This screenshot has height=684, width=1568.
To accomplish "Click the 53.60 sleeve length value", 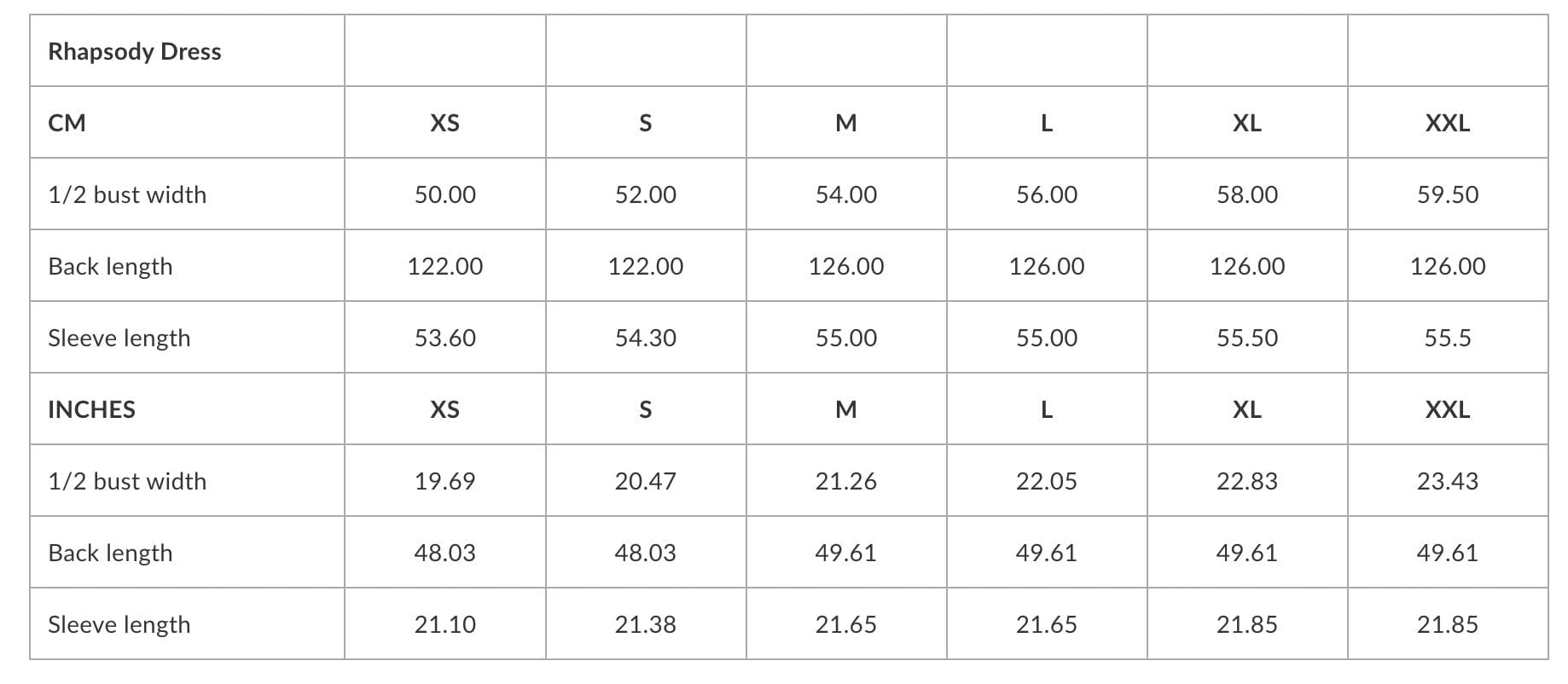I will (x=444, y=338).
